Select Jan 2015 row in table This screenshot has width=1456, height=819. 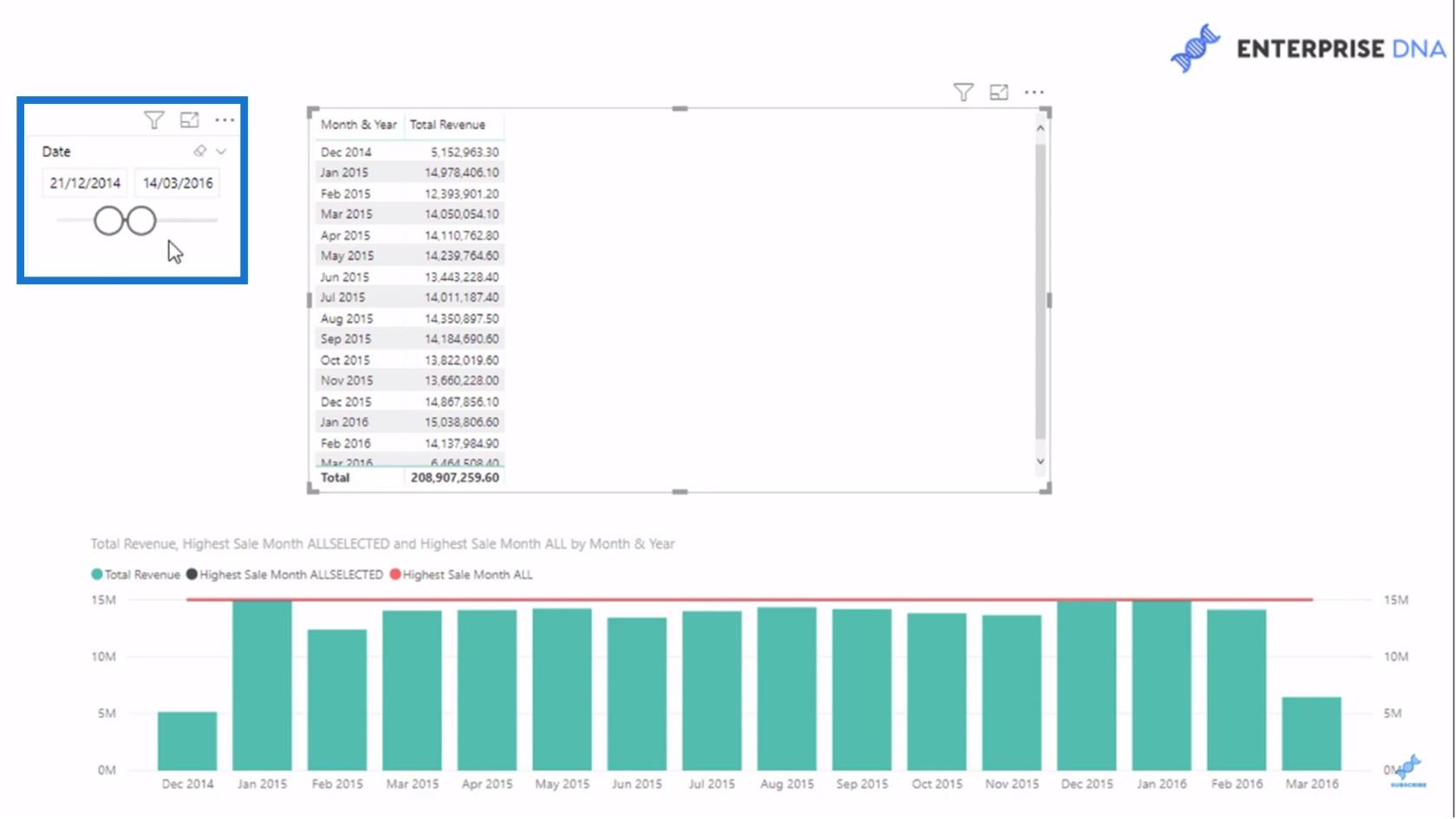pos(410,172)
